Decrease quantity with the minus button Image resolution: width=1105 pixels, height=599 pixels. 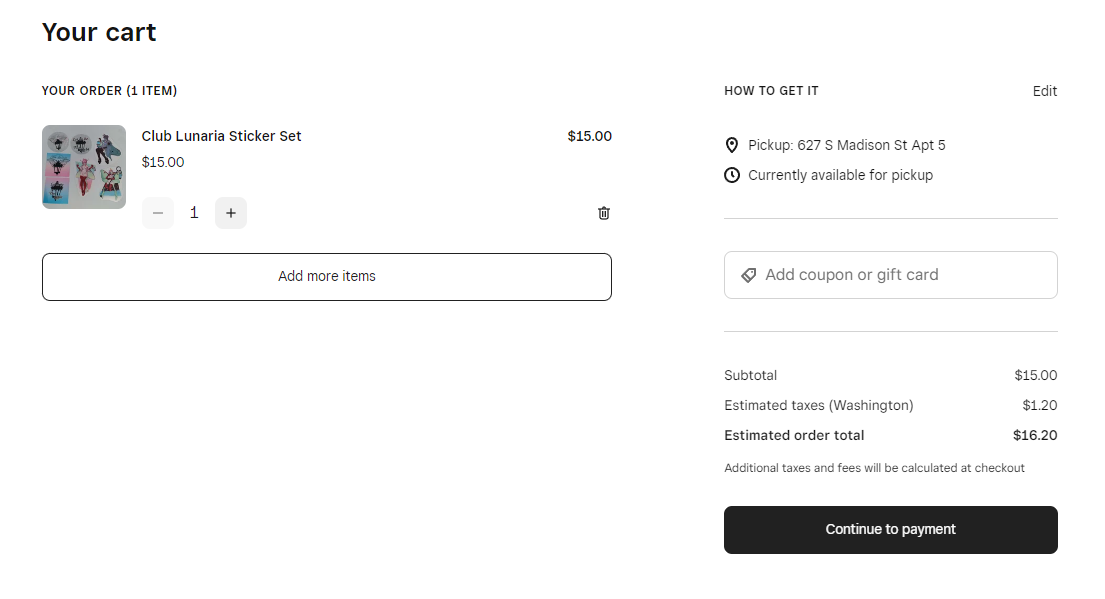158,213
